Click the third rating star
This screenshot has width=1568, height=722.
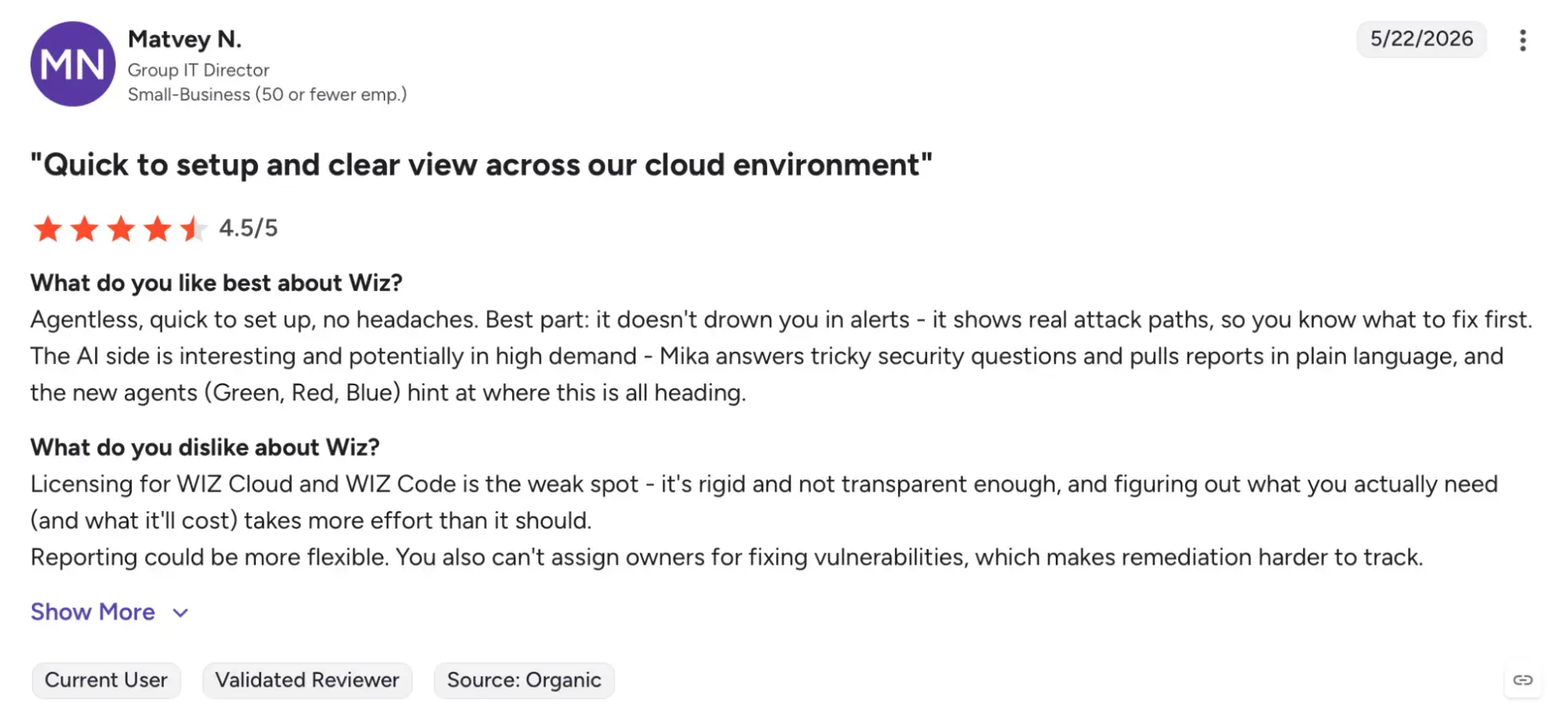121,229
